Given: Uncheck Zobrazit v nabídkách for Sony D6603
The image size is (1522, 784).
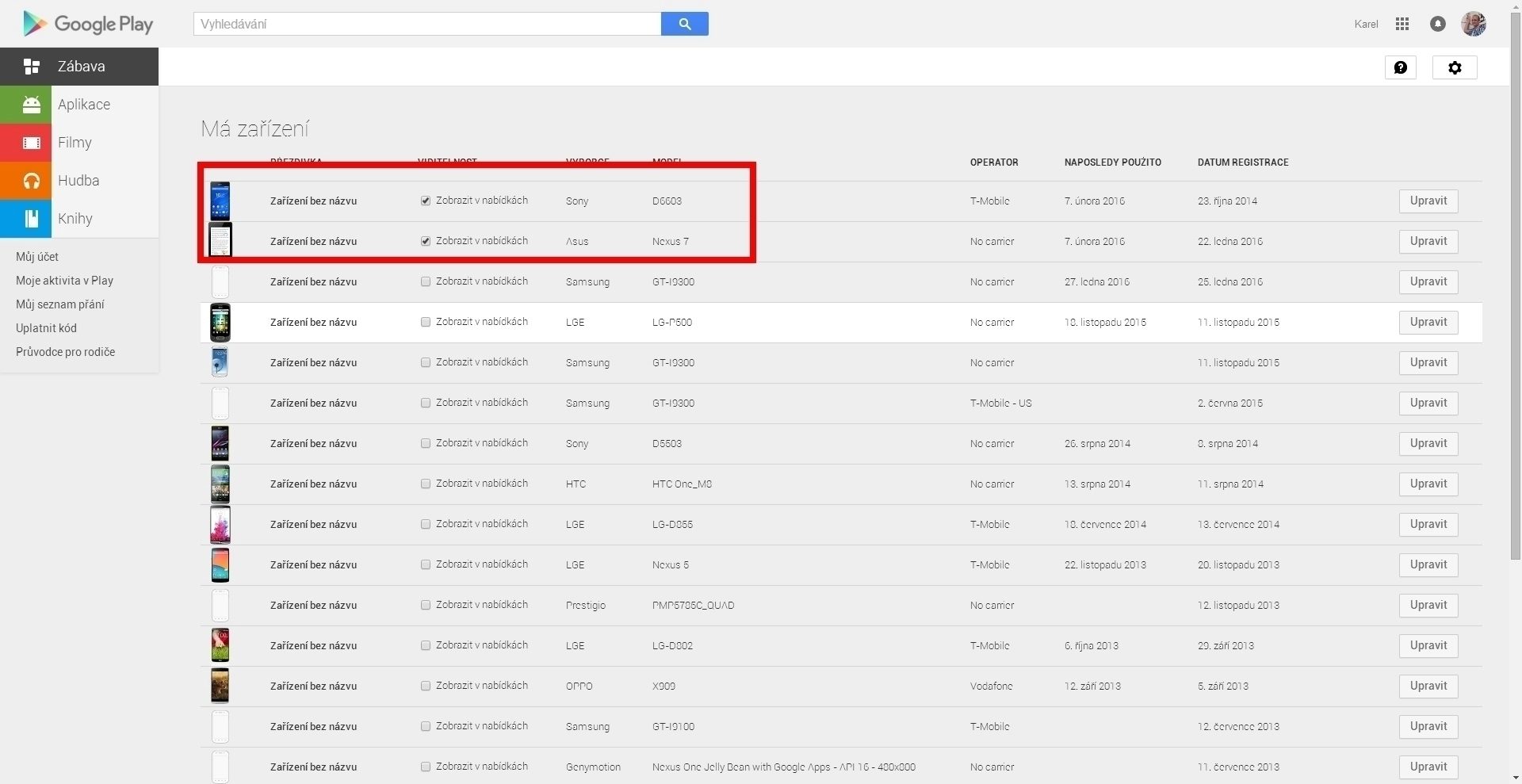Looking at the screenshot, I should [426, 201].
